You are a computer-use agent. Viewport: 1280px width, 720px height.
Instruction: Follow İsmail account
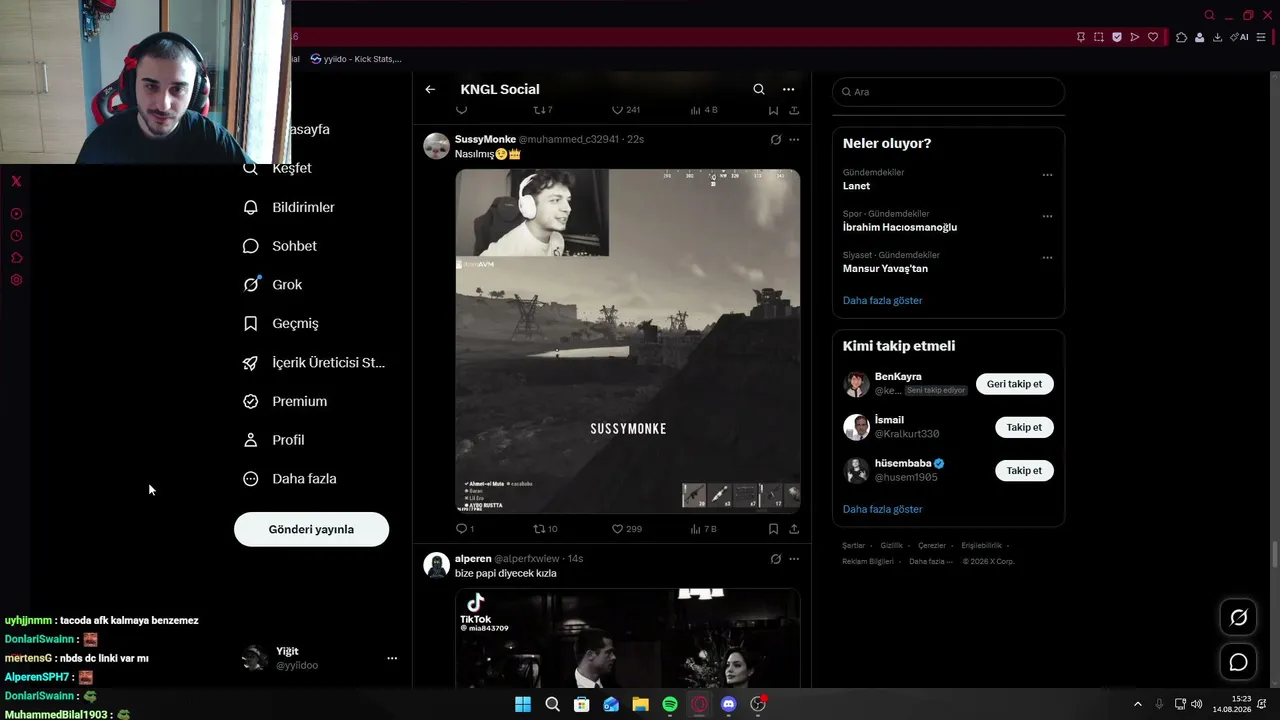click(1024, 427)
